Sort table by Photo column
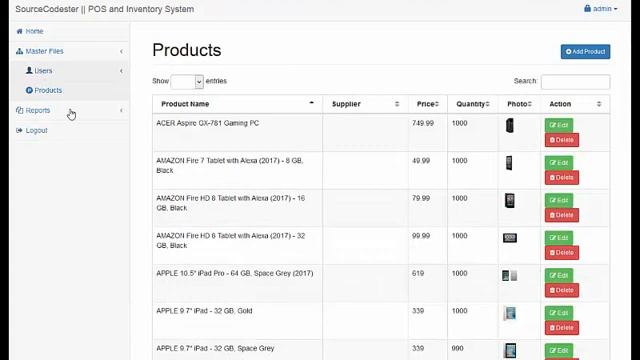This screenshot has height=360, width=640. [519, 104]
